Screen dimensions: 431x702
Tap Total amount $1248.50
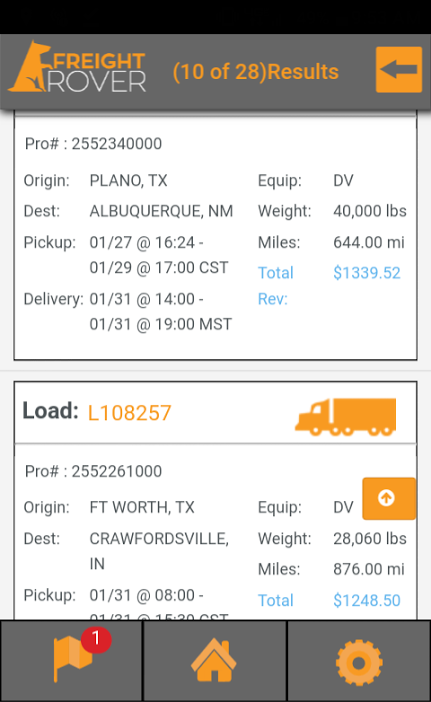[367, 600]
